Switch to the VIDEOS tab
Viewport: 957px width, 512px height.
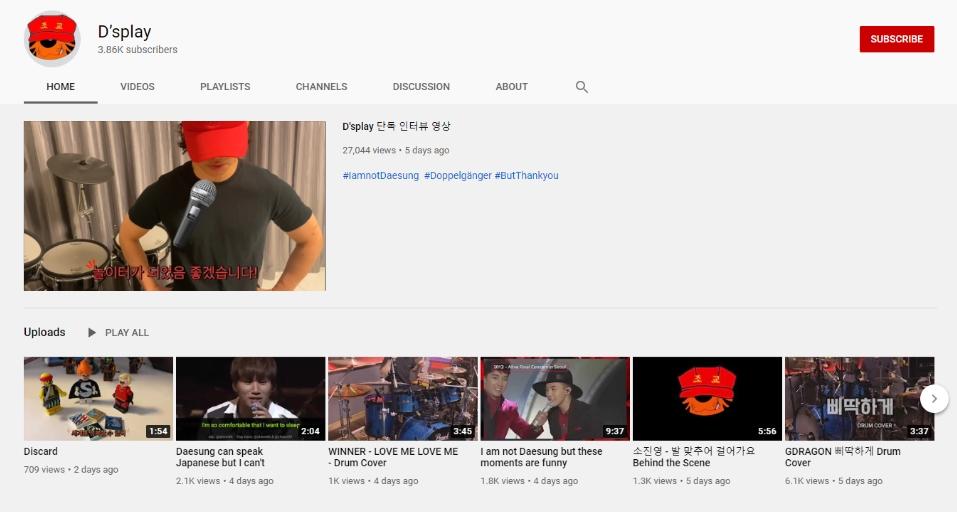click(x=137, y=87)
